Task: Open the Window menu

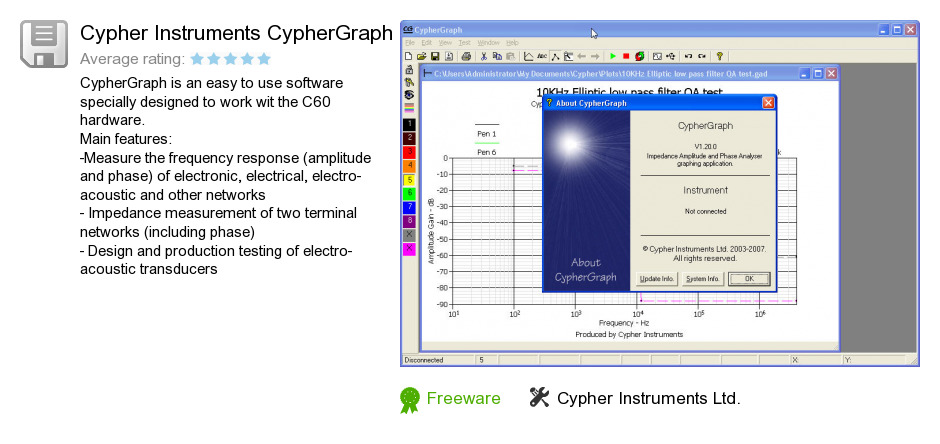Action: tap(489, 43)
